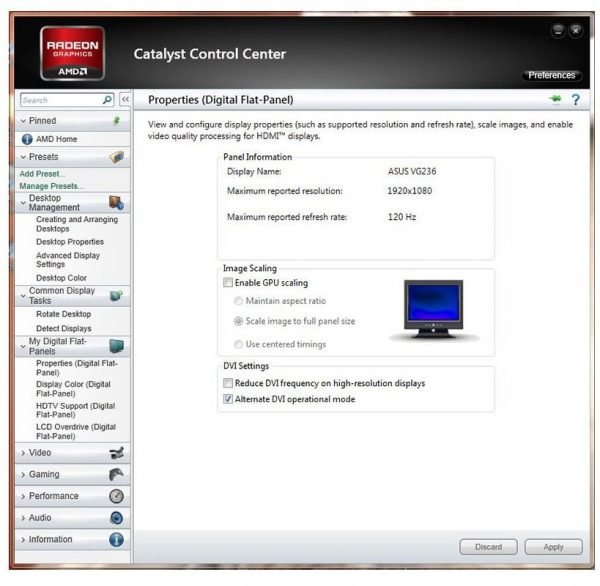Viewport: 600px width, 586px height.
Task: Click the 1920x1080 resolution value
Action: coord(409,191)
